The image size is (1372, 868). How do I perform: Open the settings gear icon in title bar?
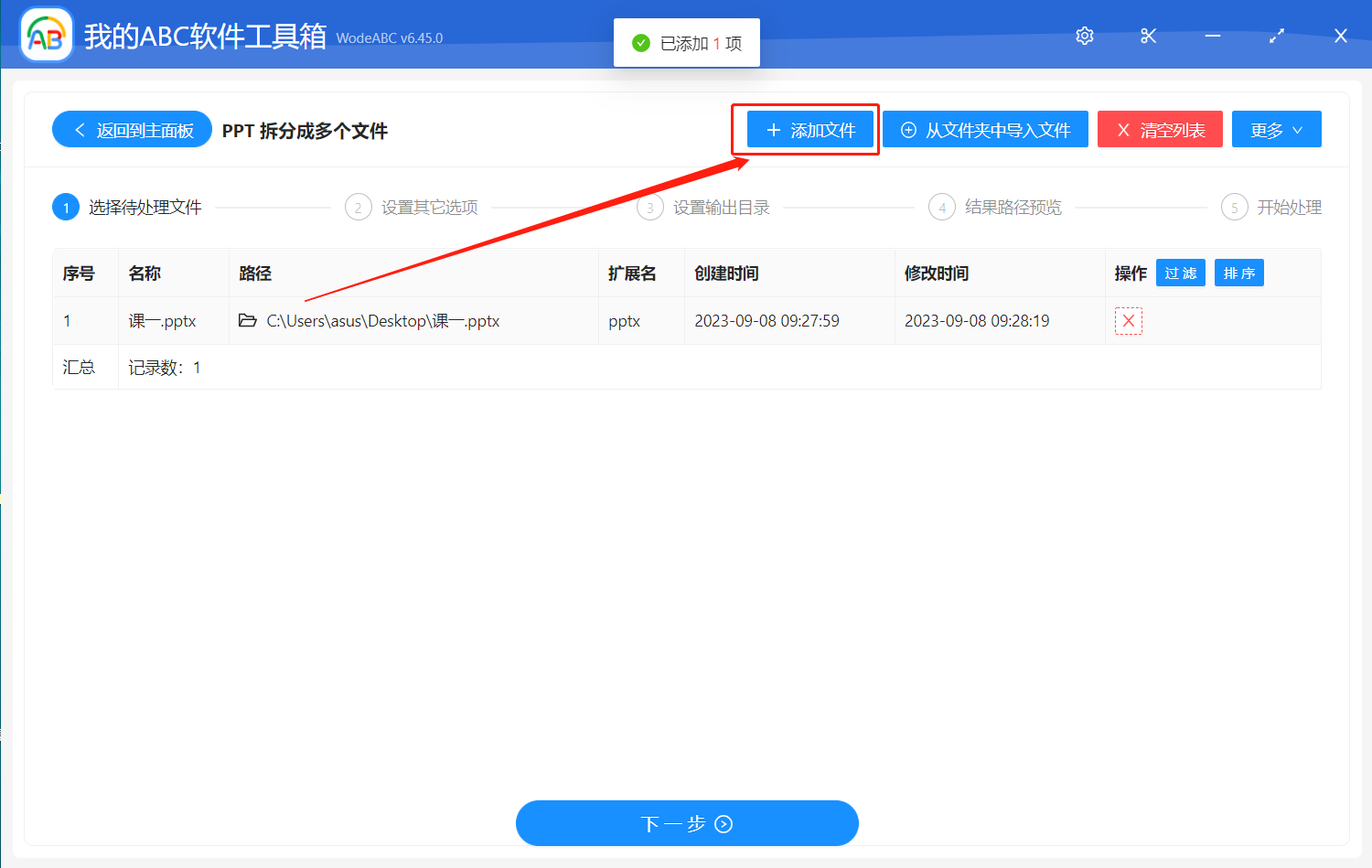coord(1084,36)
